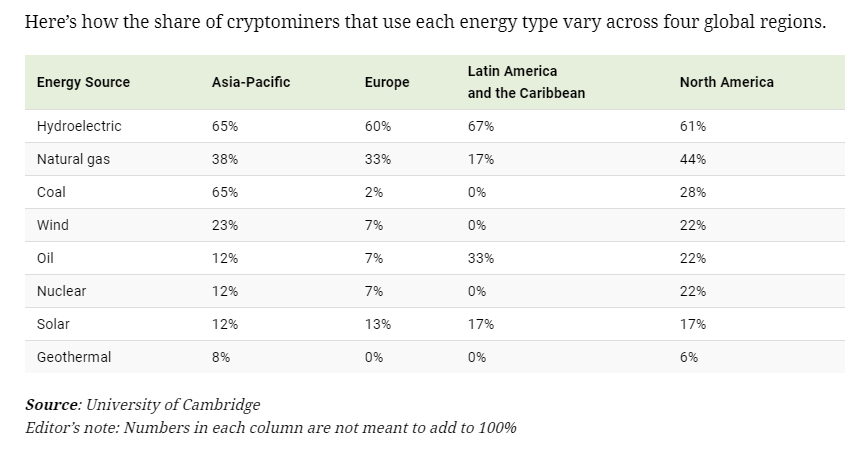This screenshot has width=860, height=450.
Task: Click the bold Source label
Action: (x=53, y=405)
